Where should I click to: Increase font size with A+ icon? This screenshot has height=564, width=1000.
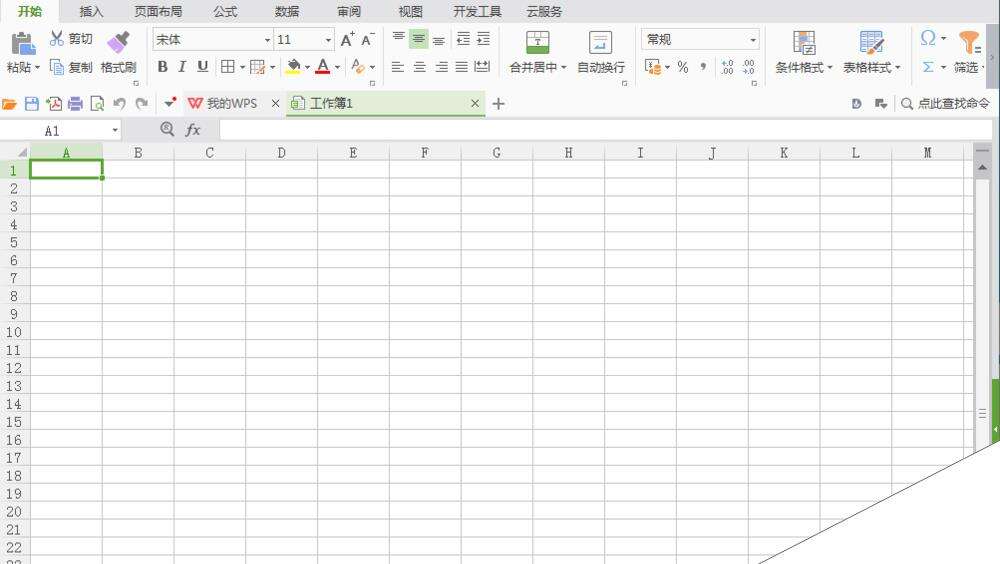[347, 40]
